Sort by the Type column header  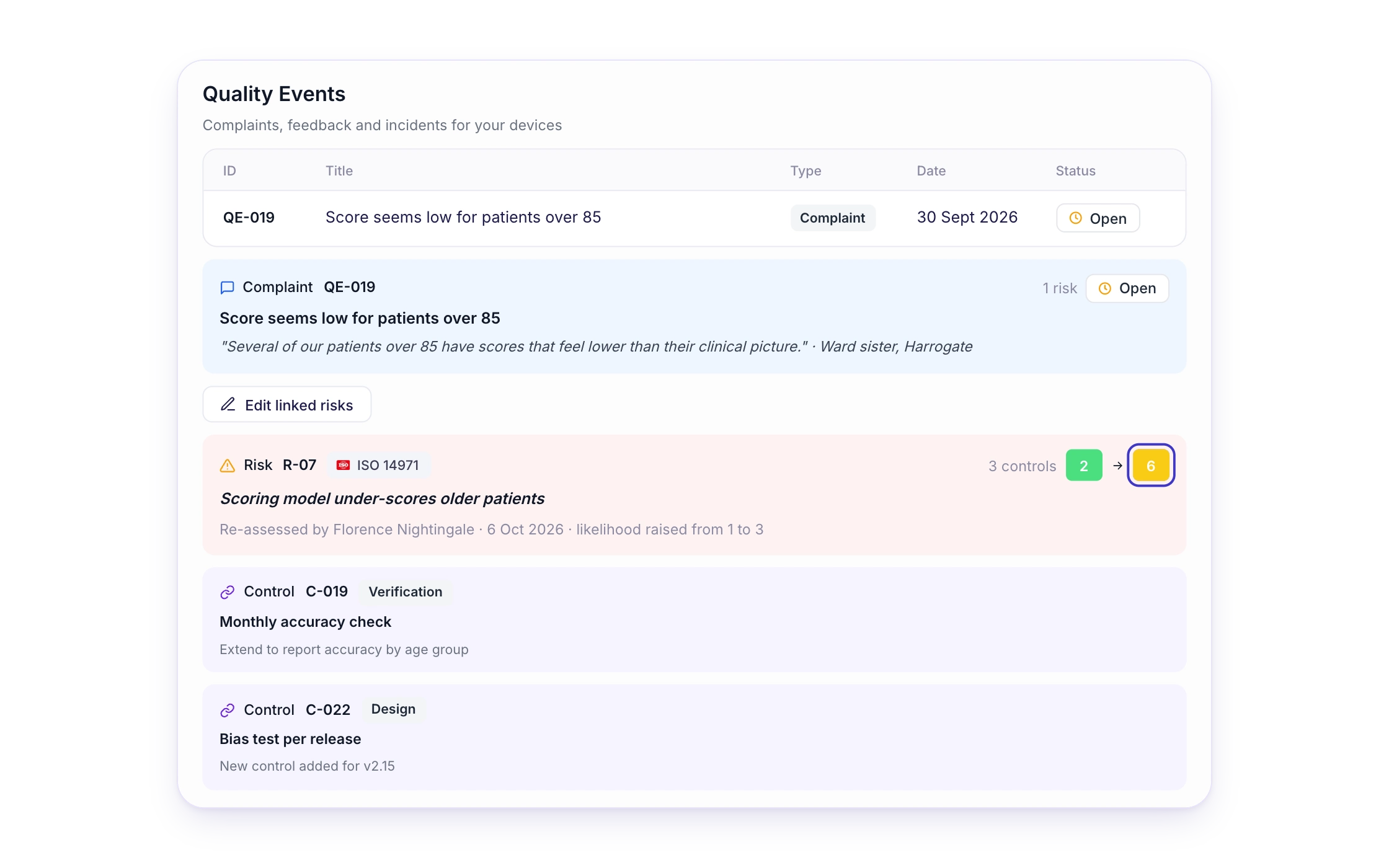pyautogui.click(x=805, y=171)
